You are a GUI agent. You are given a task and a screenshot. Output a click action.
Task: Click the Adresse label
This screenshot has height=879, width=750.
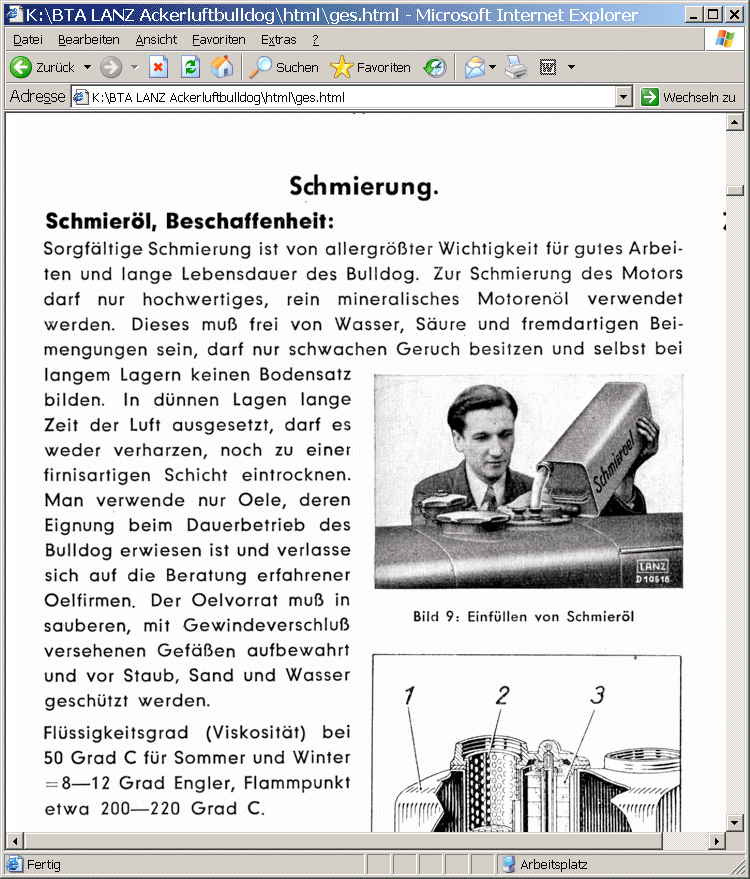click(38, 97)
